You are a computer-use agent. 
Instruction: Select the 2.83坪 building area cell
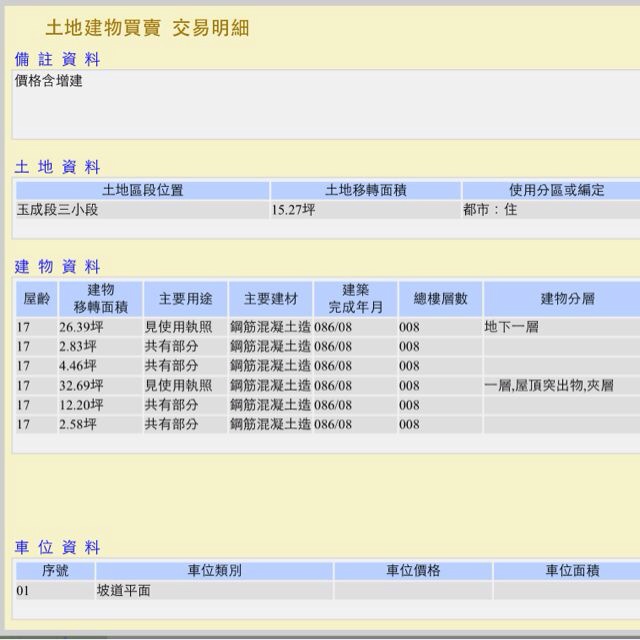pyautogui.click(x=101, y=346)
